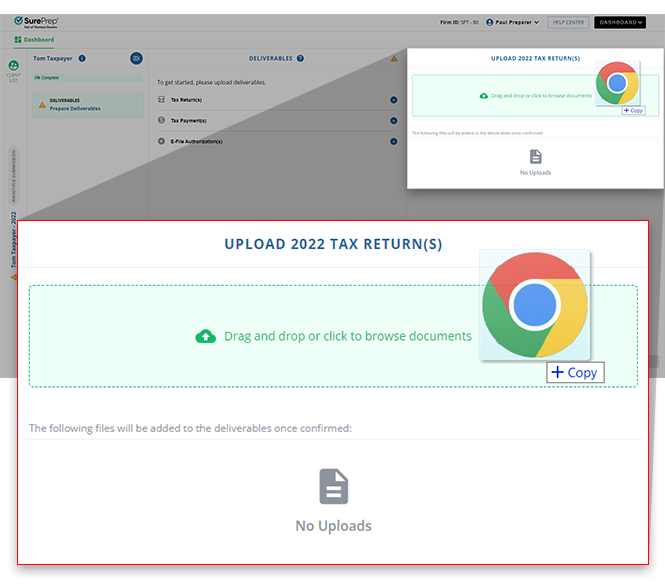Click the small UPLOAD 2022 TAX RETURN(S) heading
665x587 pixels.
point(535,59)
